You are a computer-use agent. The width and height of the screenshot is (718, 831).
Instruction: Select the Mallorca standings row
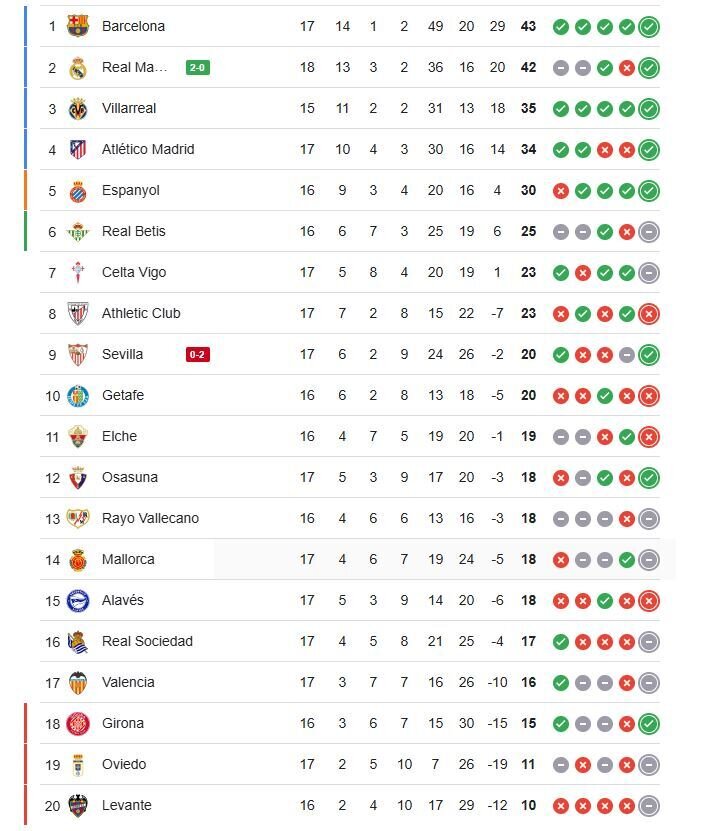click(x=300, y=559)
